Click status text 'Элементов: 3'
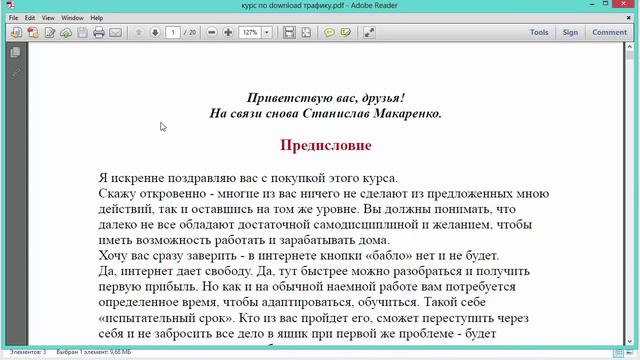640x360 pixels. [28, 352]
